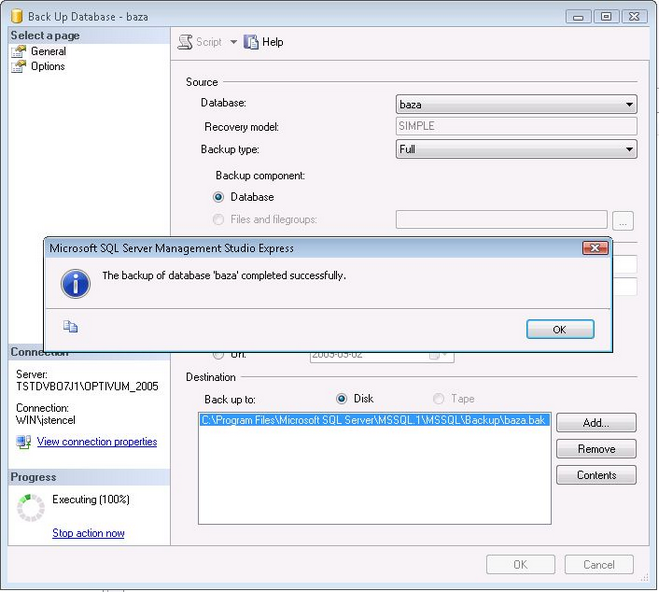Click the Cancel button at bottom

(599, 564)
